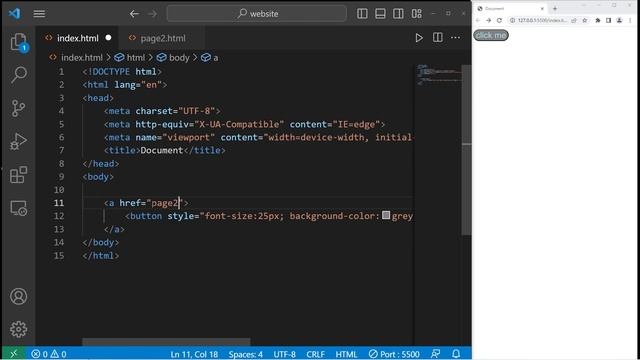
Task: Open the browser three-dot menu
Action: pos(630,20)
